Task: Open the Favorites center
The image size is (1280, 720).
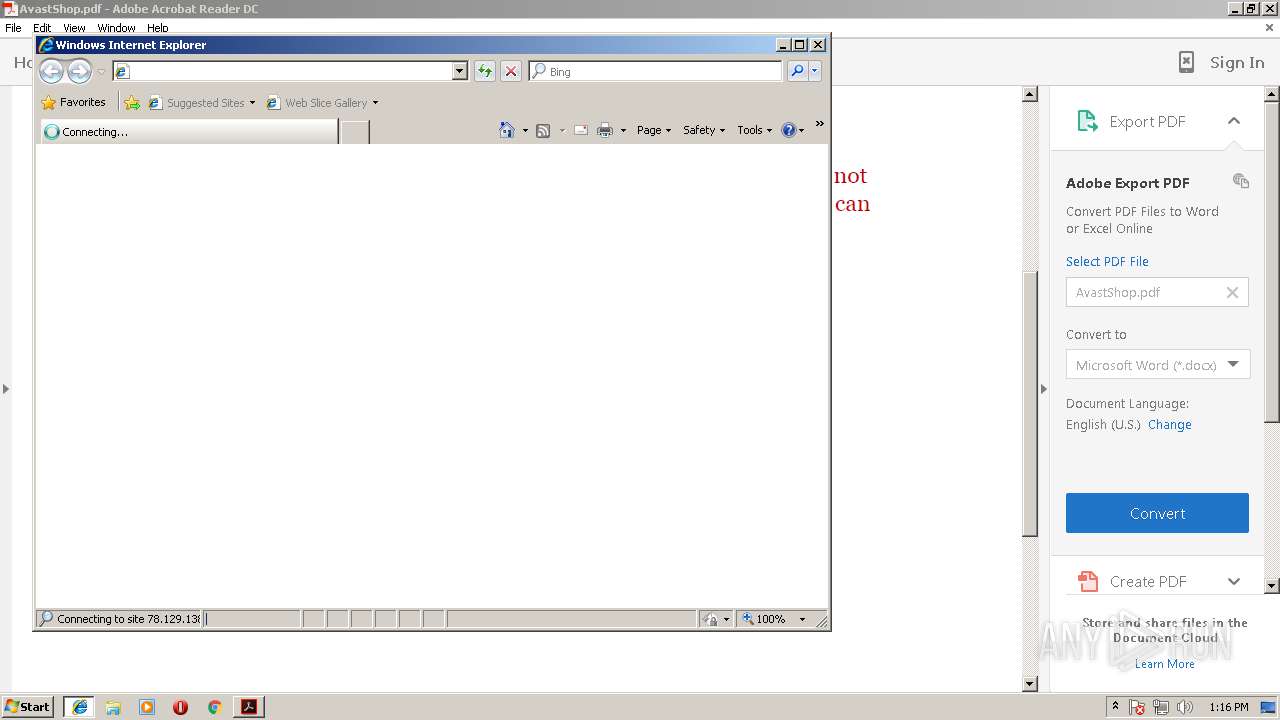Action: (73, 102)
